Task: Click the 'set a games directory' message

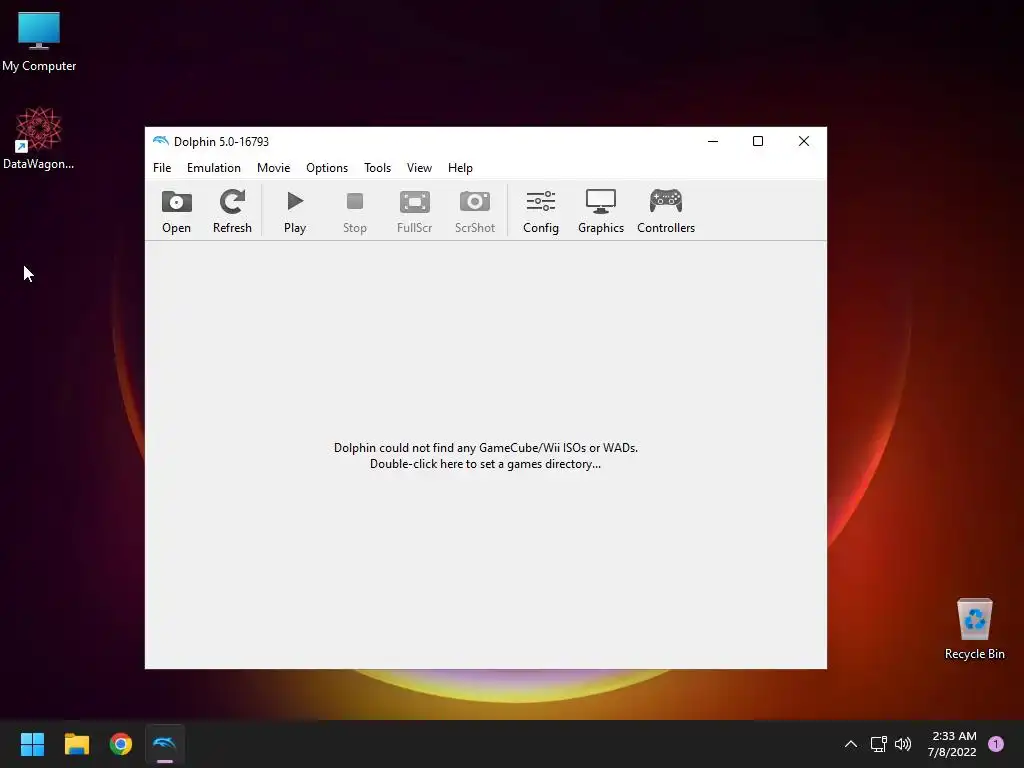Action: [x=485, y=456]
